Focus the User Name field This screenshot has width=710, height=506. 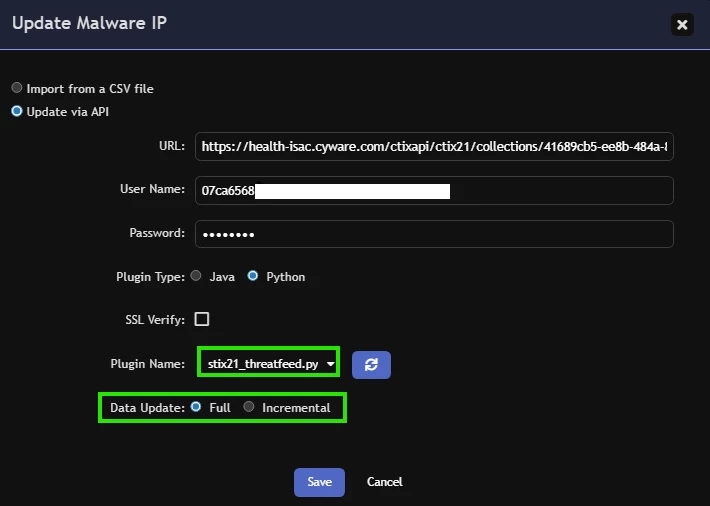434,190
